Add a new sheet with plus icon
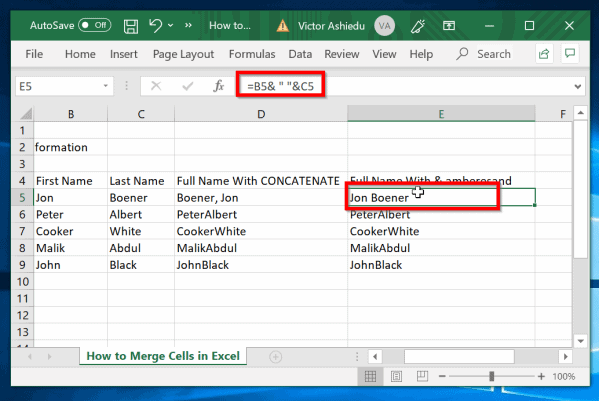599x401 pixels. coord(275,357)
